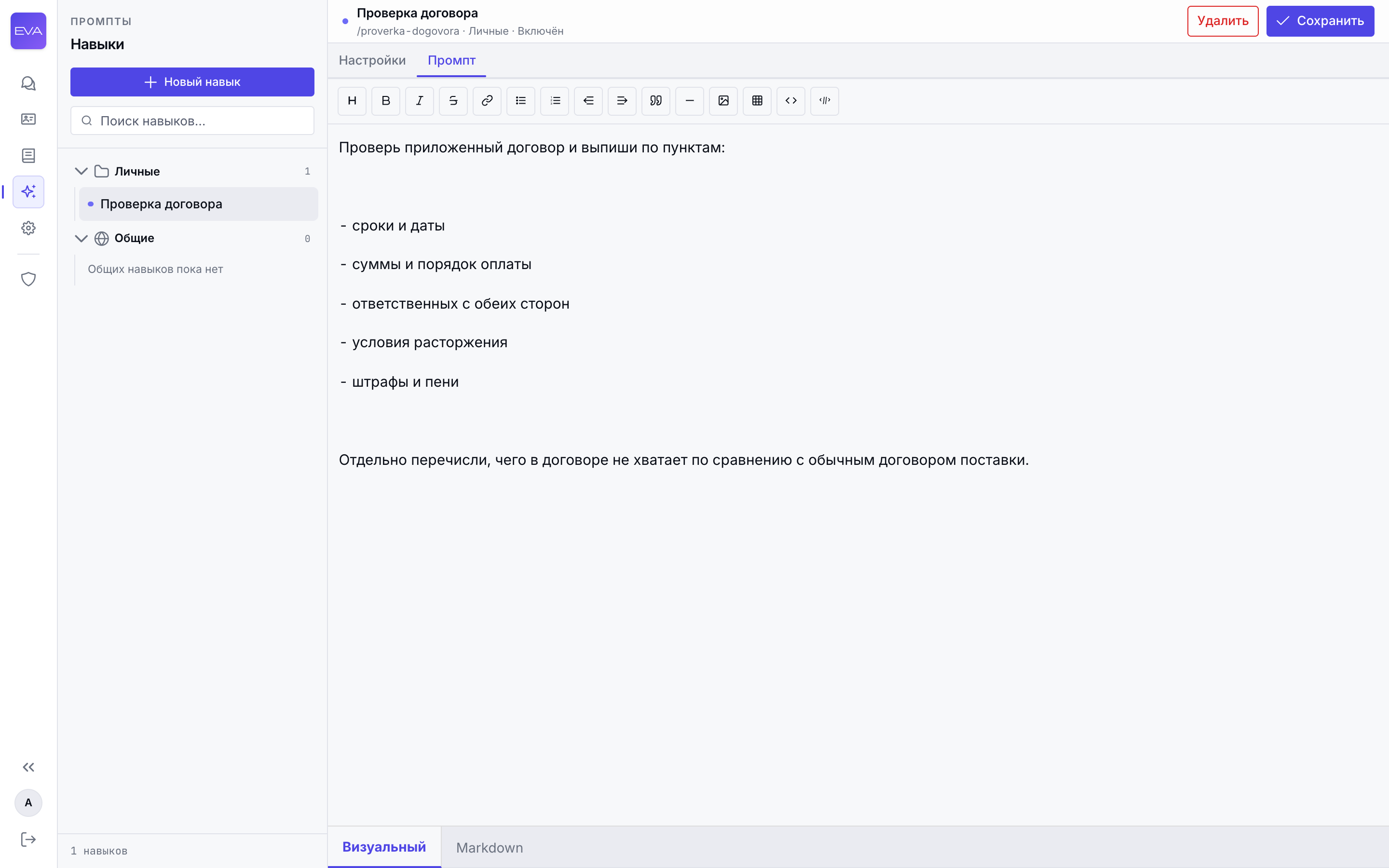Viewport: 1389px width, 868px height.
Task: Collapse the sidebar with double chevron
Action: click(x=28, y=767)
